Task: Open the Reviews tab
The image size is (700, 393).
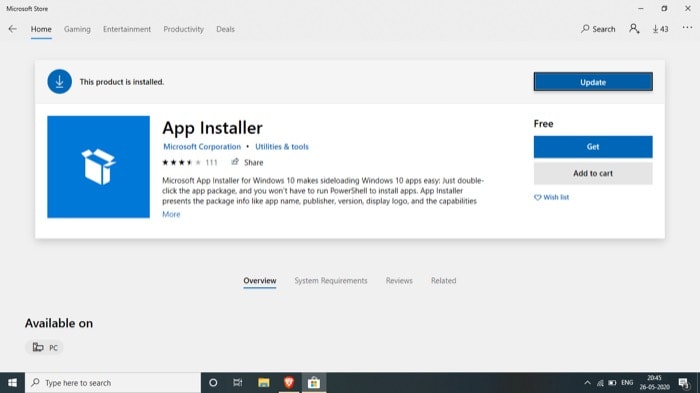Action: tap(399, 280)
